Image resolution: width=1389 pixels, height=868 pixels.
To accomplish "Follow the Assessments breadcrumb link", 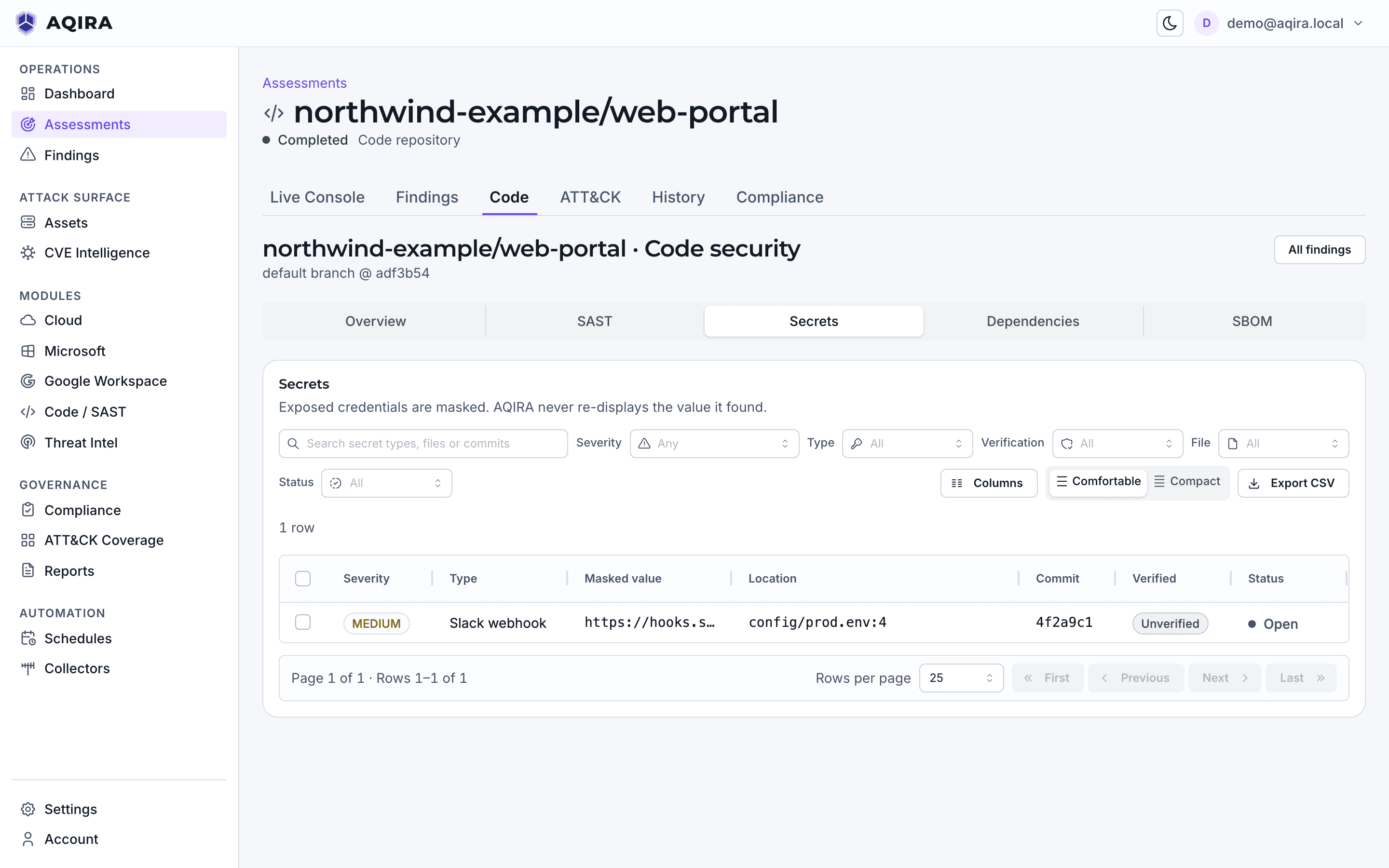I will (x=304, y=83).
